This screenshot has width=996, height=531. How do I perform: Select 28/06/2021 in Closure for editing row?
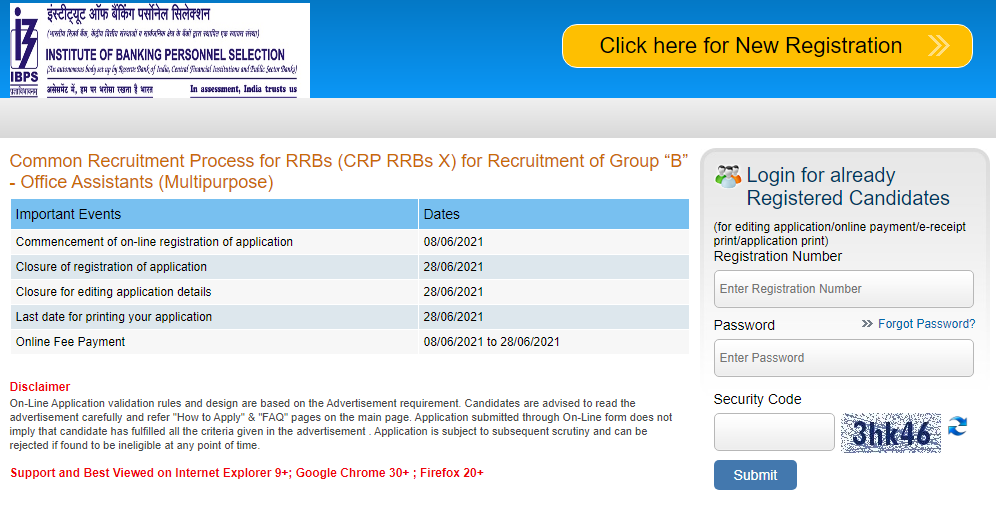tap(454, 292)
